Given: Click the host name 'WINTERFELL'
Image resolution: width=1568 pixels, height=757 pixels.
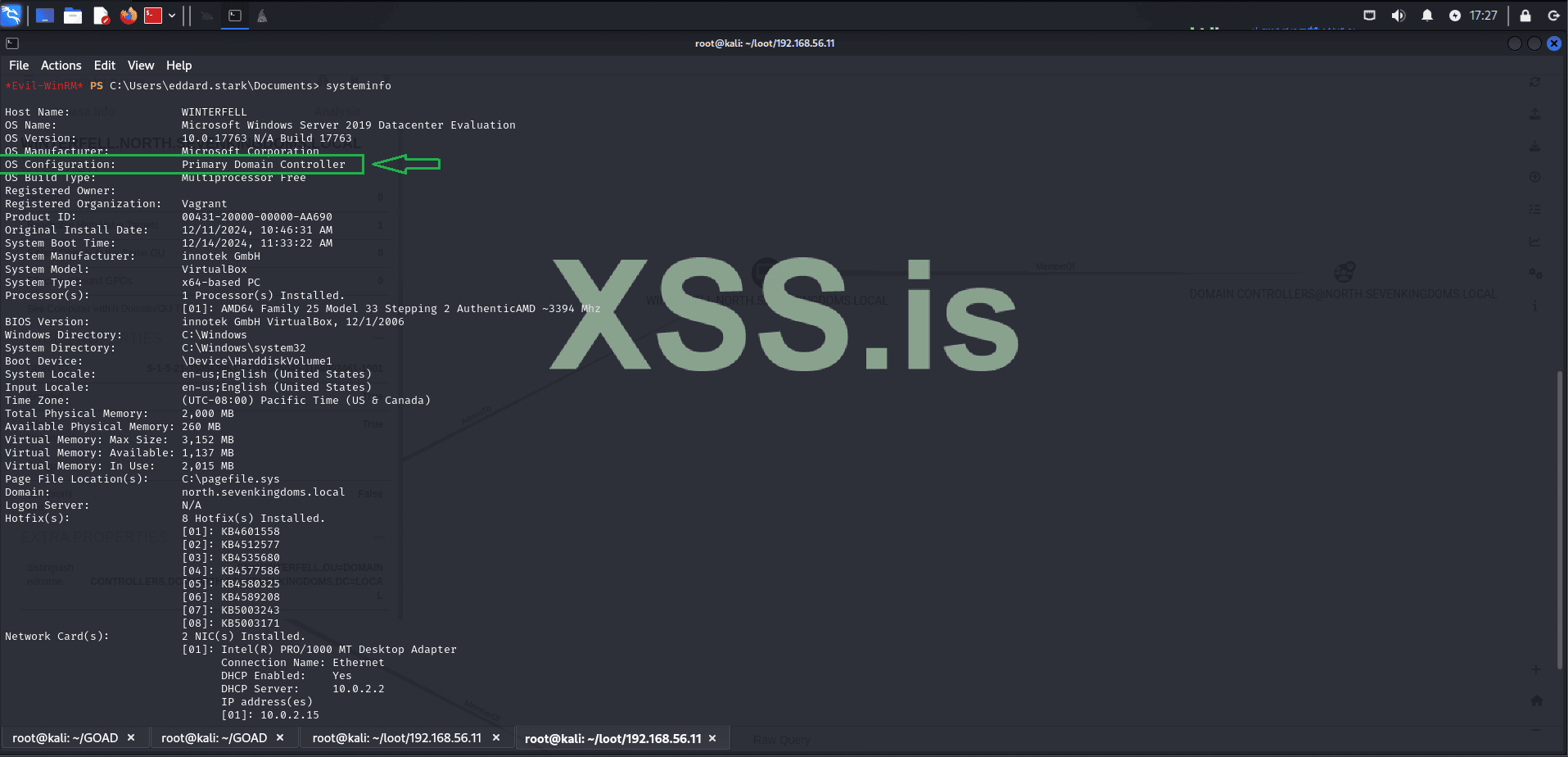Looking at the screenshot, I should 215,112.
